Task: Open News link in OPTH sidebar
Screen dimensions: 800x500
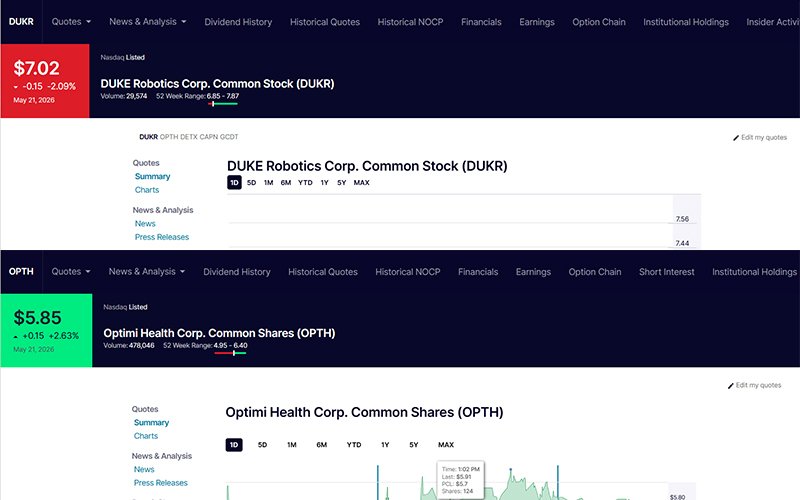Action: click(144, 469)
